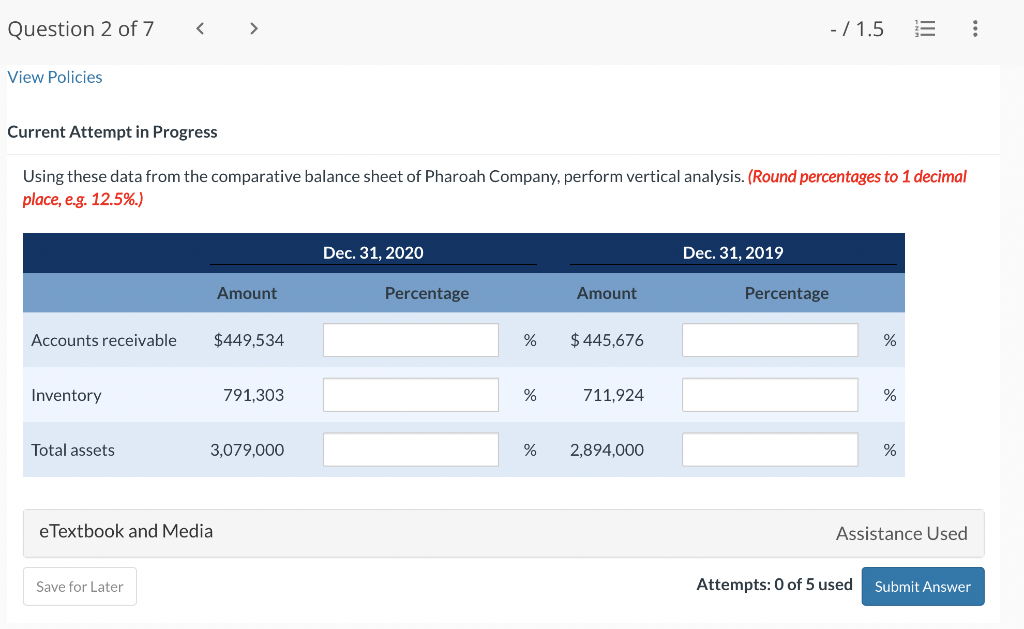Select Total assets 2020 percentage field
This screenshot has height=629, width=1024.
410,450
